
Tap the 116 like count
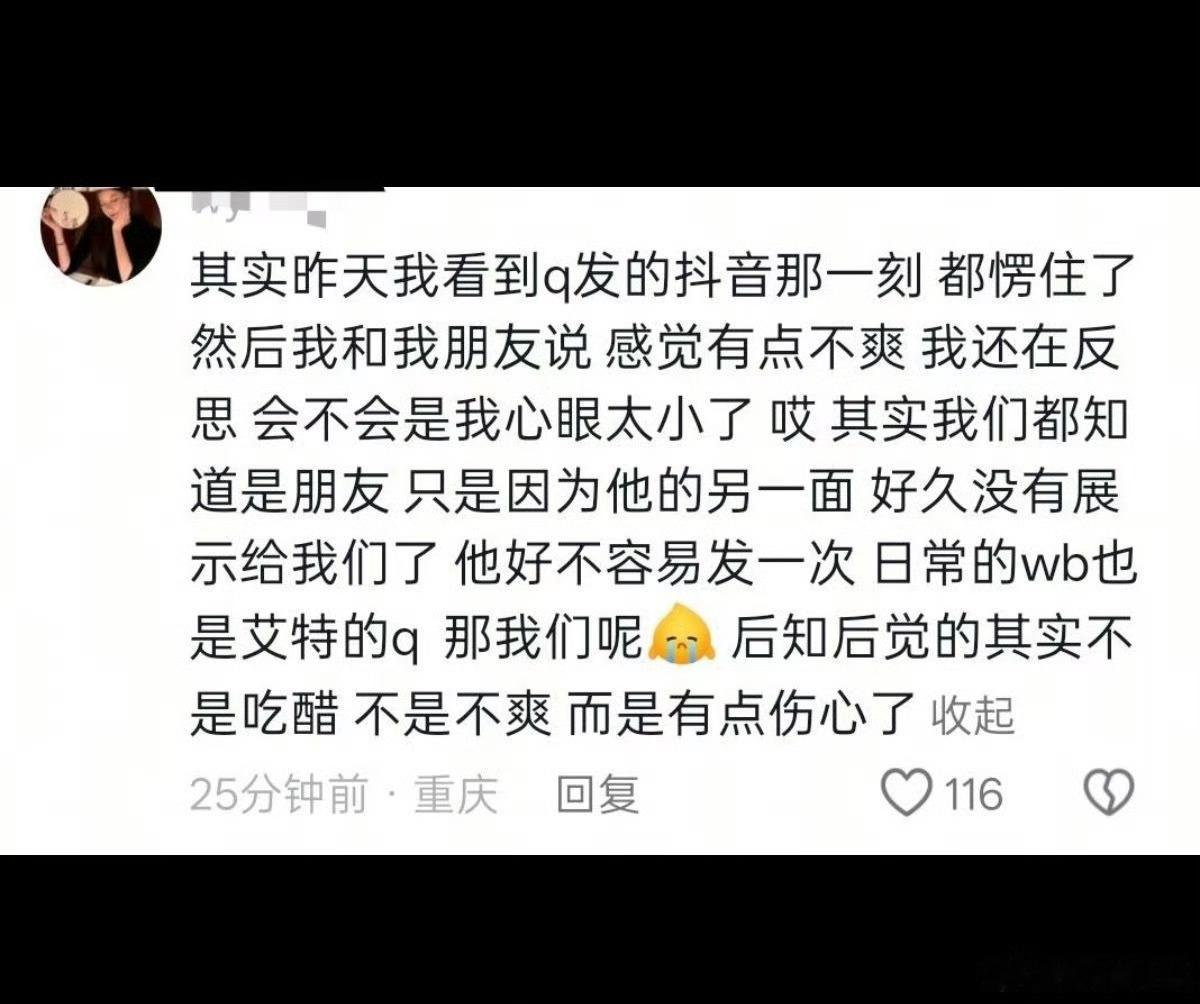(974, 795)
